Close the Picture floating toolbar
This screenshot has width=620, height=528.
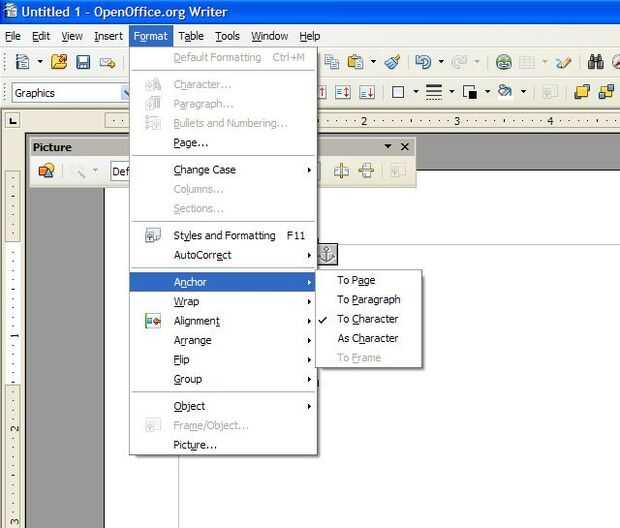coord(405,147)
